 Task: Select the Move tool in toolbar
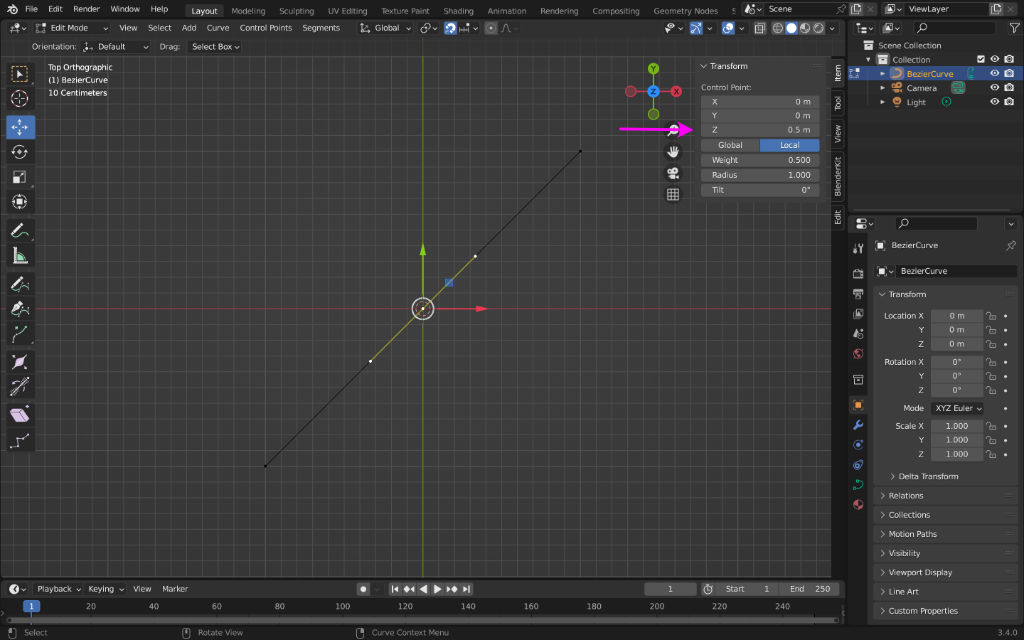[20, 127]
